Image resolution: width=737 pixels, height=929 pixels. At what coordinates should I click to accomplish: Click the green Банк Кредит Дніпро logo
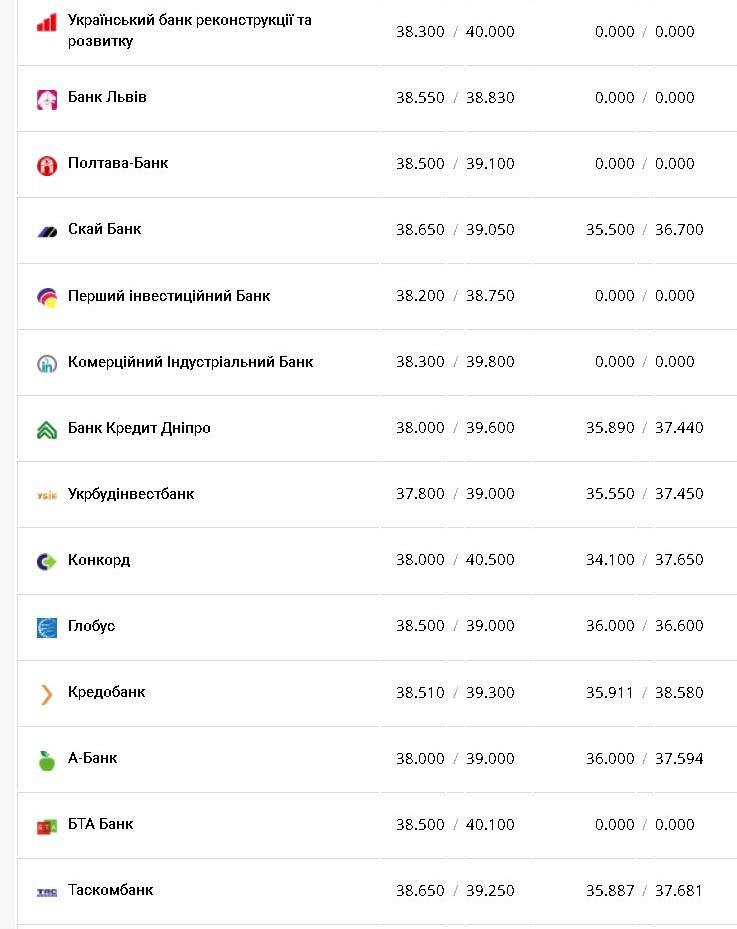click(47, 429)
